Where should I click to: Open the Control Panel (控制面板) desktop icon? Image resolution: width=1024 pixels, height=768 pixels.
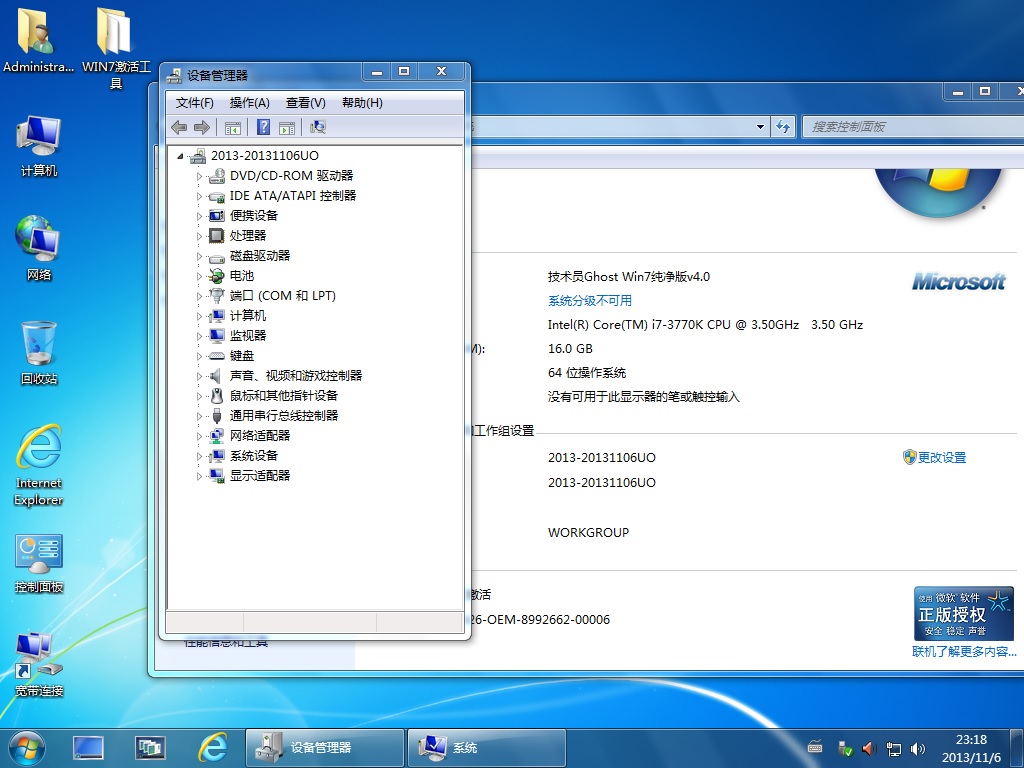click(39, 563)
